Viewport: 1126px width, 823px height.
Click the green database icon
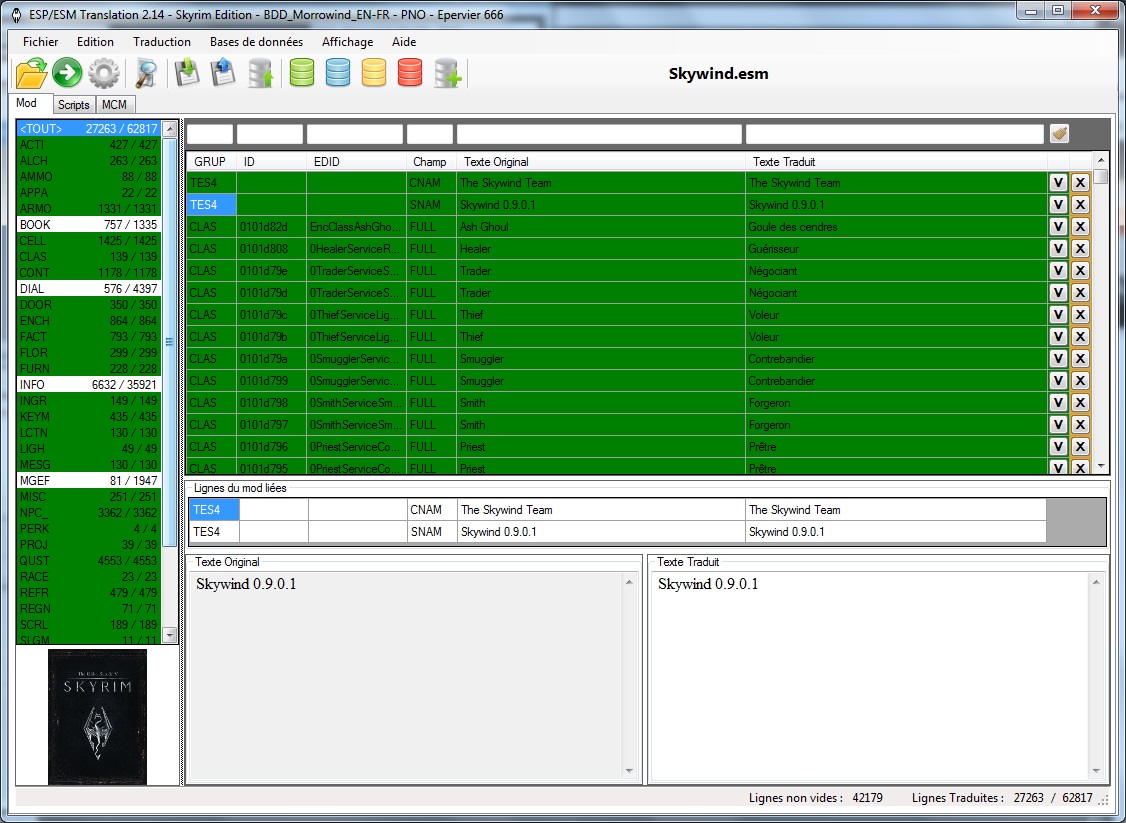pyautogui.click(x=302, y=73)
